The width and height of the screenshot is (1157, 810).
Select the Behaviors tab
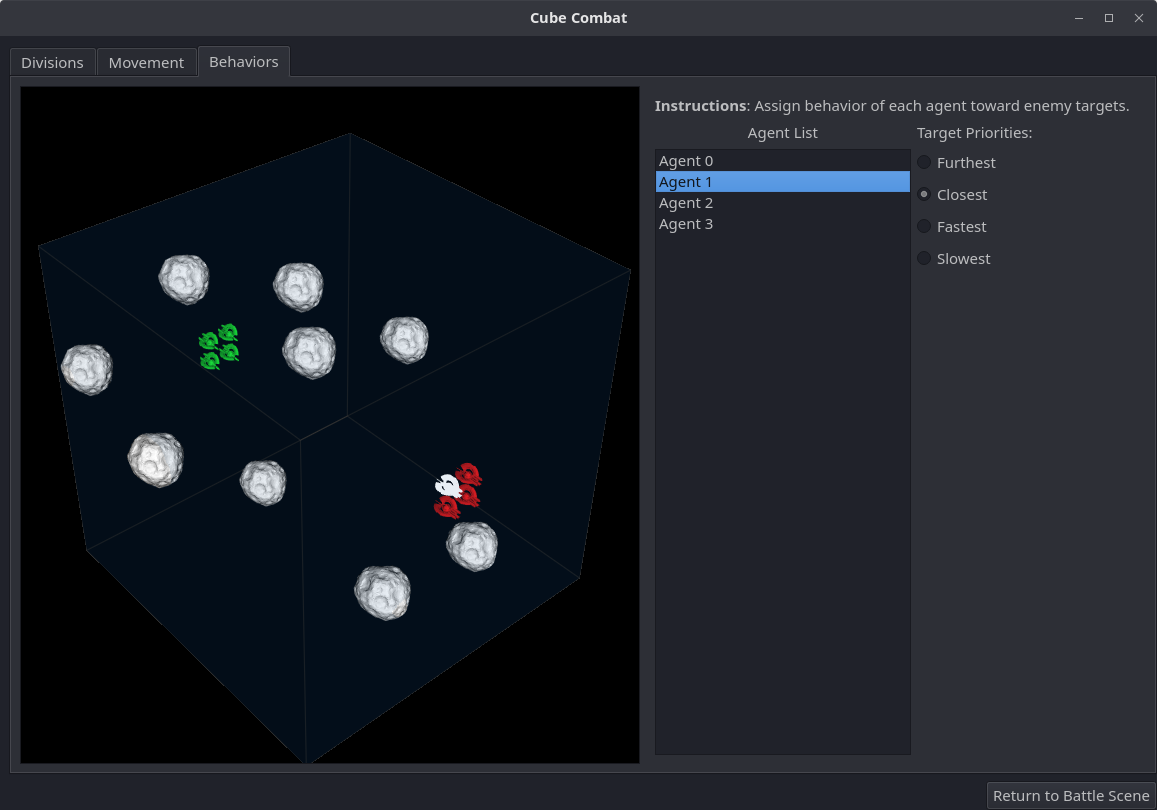tap(243, 61)
